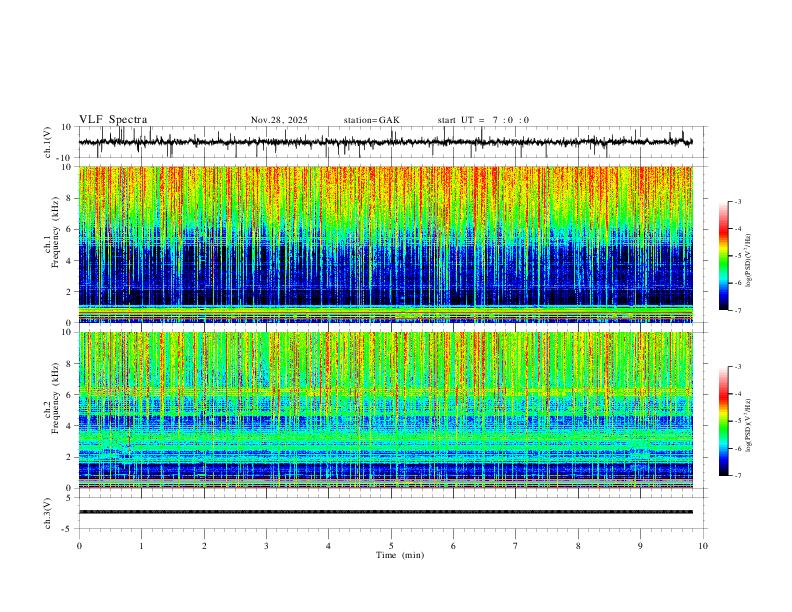Click the ch.1 colorbar "log(PSD)" label

tap(748, 260)
